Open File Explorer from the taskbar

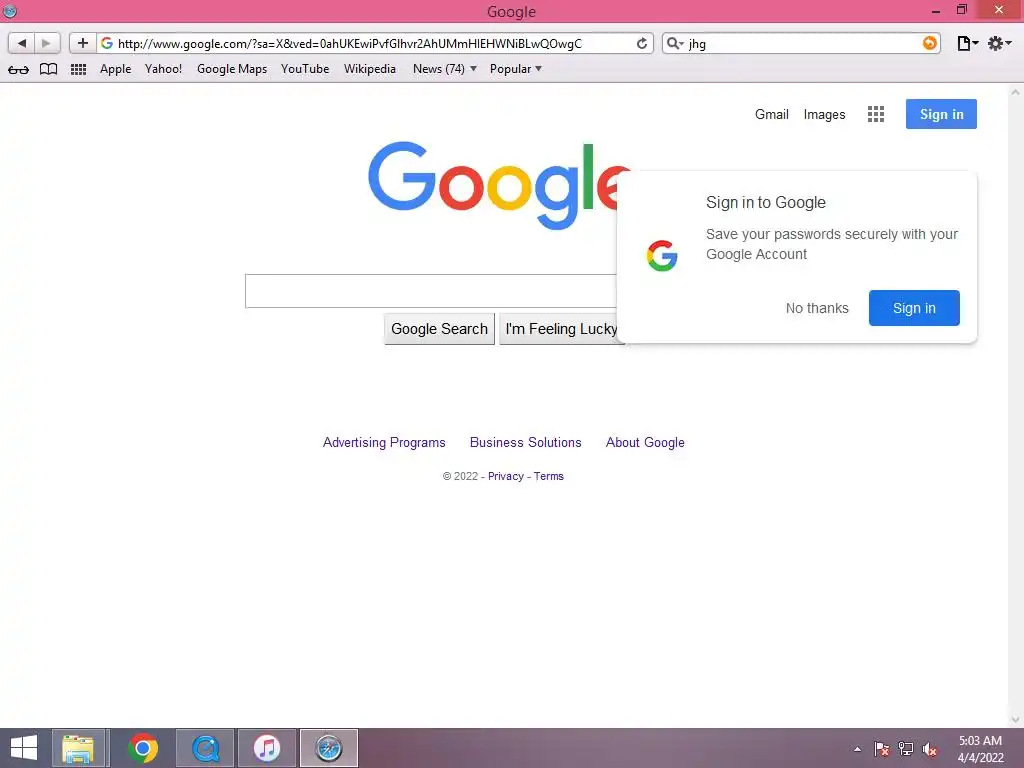(78, 748)
